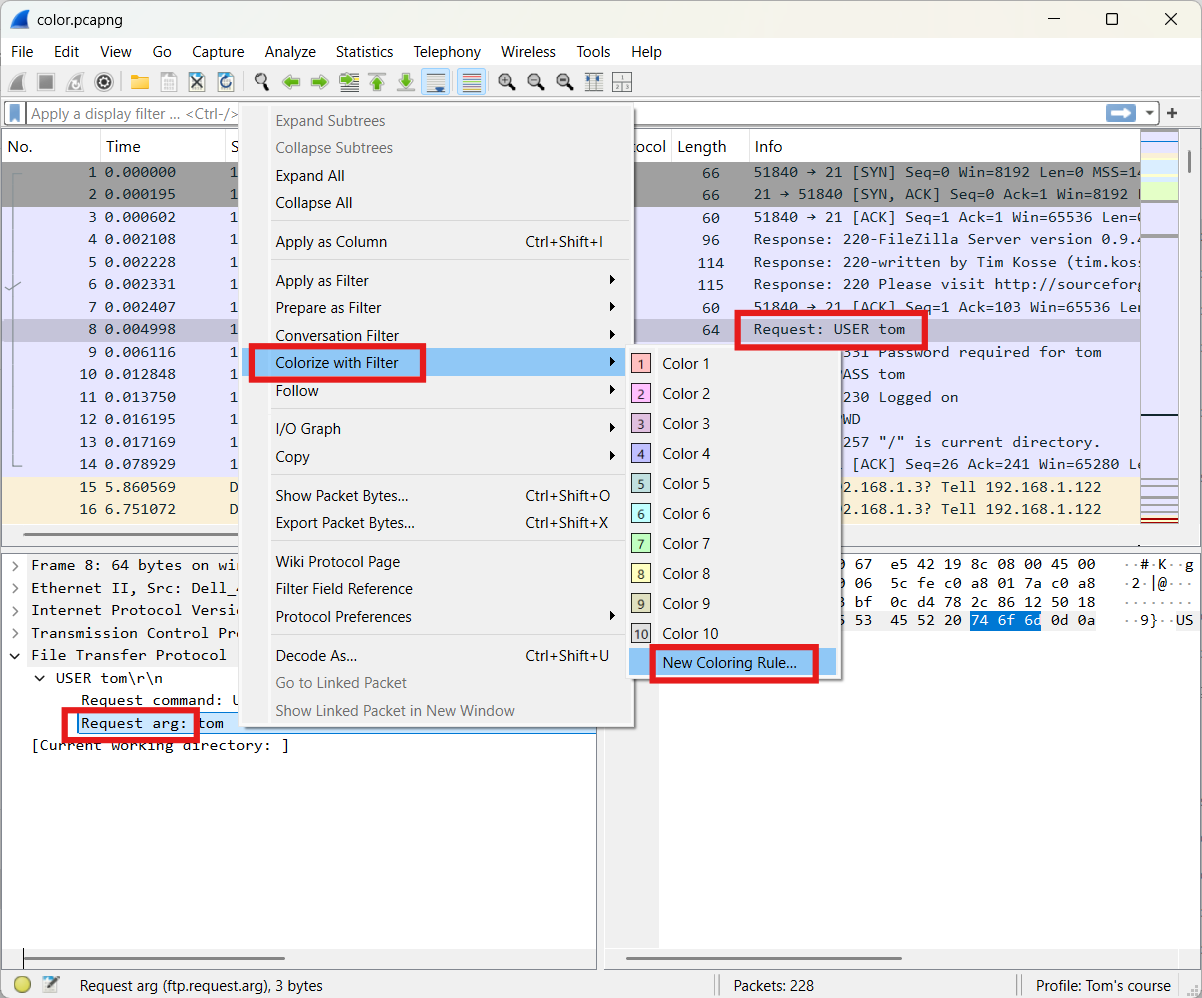
Task: Click the add filter plus button
Action: (1173, 113)
